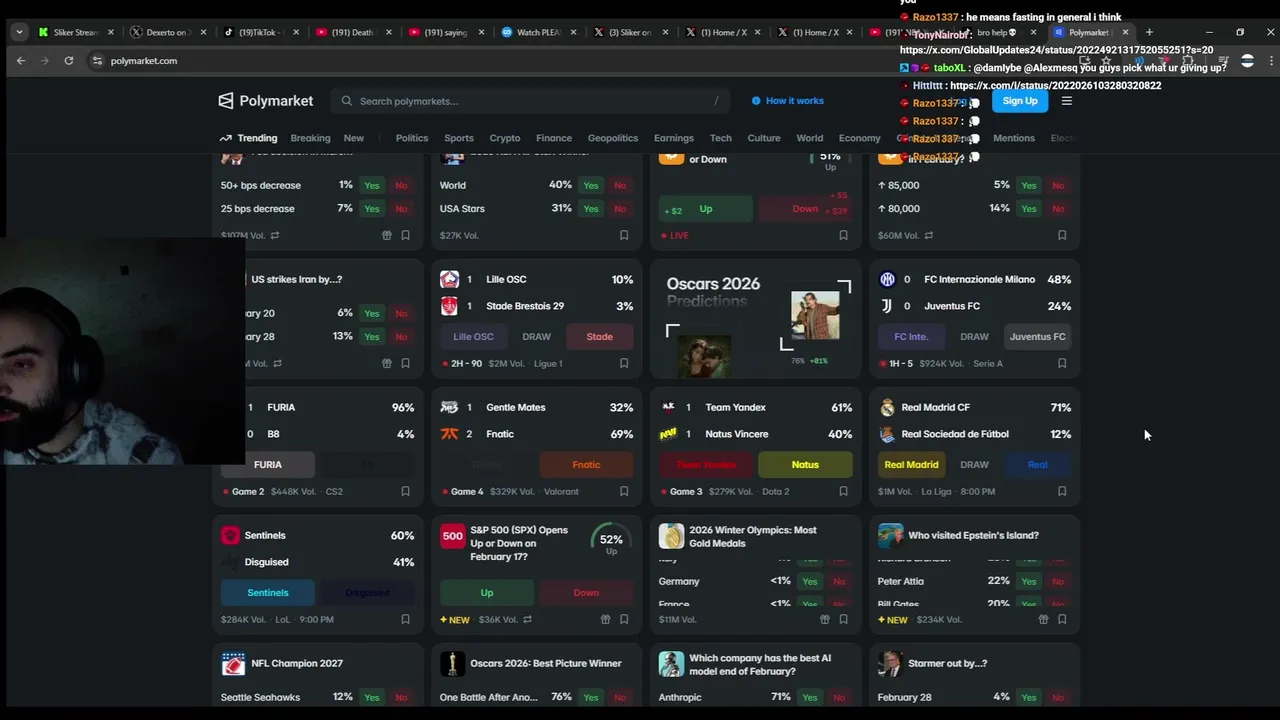This screenshot has height=720, width=1280.
Task: Open the Starmer out by...? market title
Action: pos(947,664)
